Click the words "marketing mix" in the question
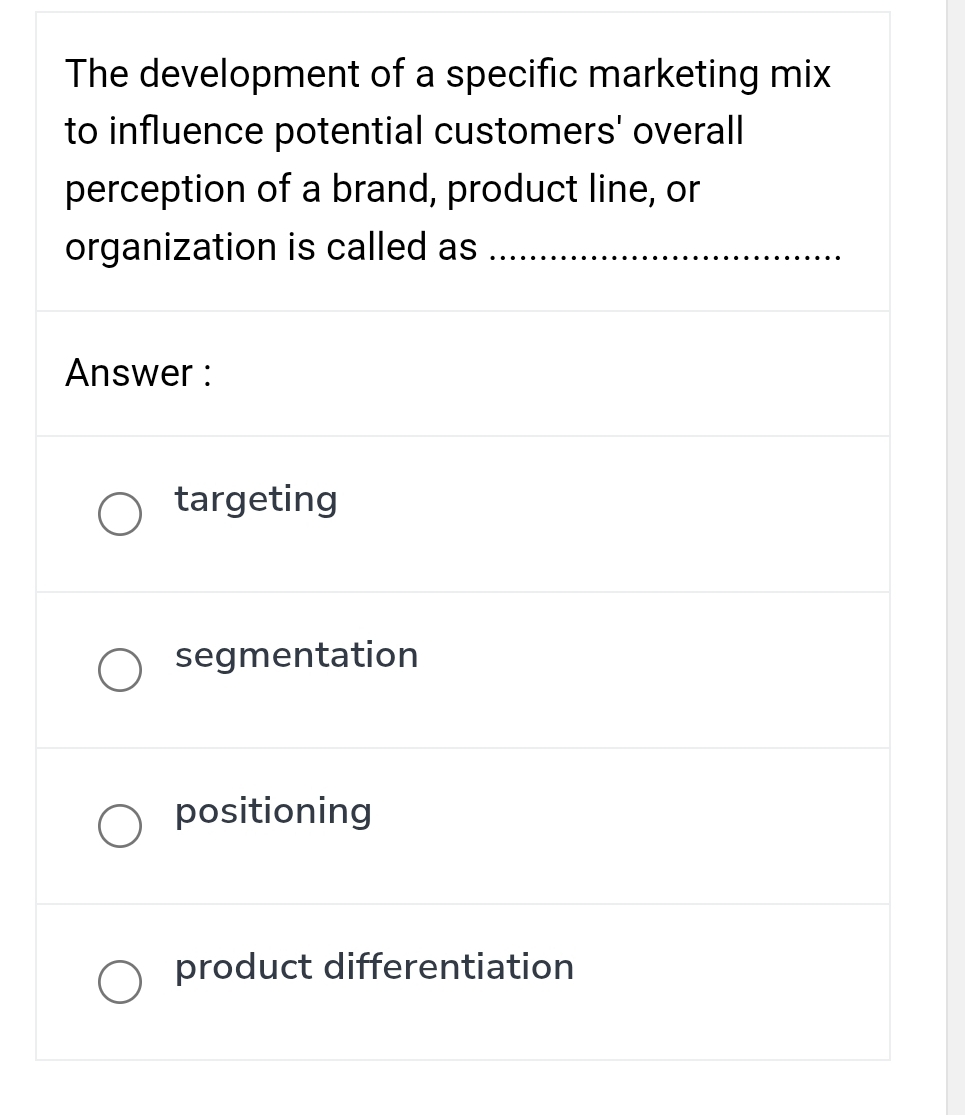This screenshot has height=1115, width=965. 708,74
